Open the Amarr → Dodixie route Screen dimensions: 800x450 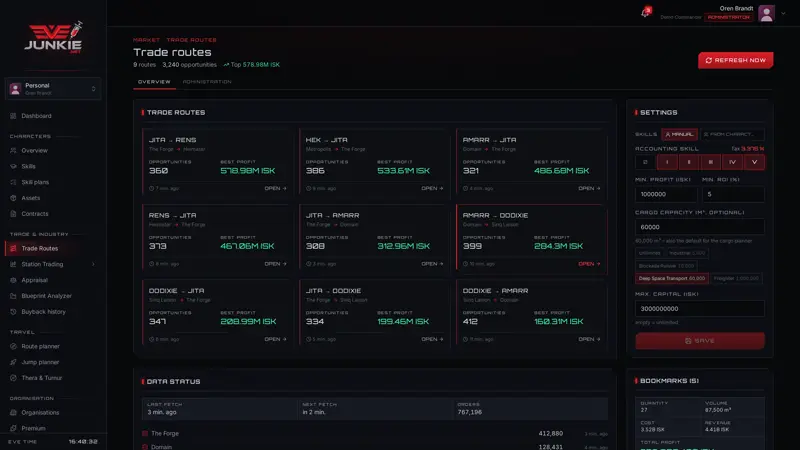[589, 264]
